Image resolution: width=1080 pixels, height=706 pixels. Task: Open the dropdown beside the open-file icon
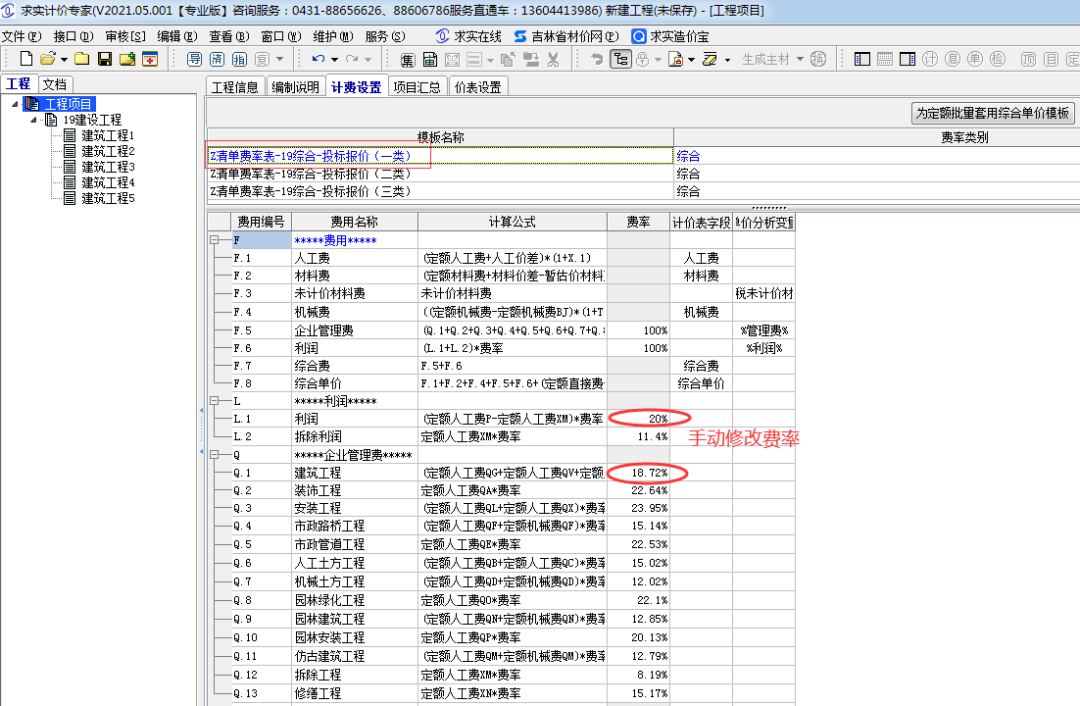click(x=63, y=59)
